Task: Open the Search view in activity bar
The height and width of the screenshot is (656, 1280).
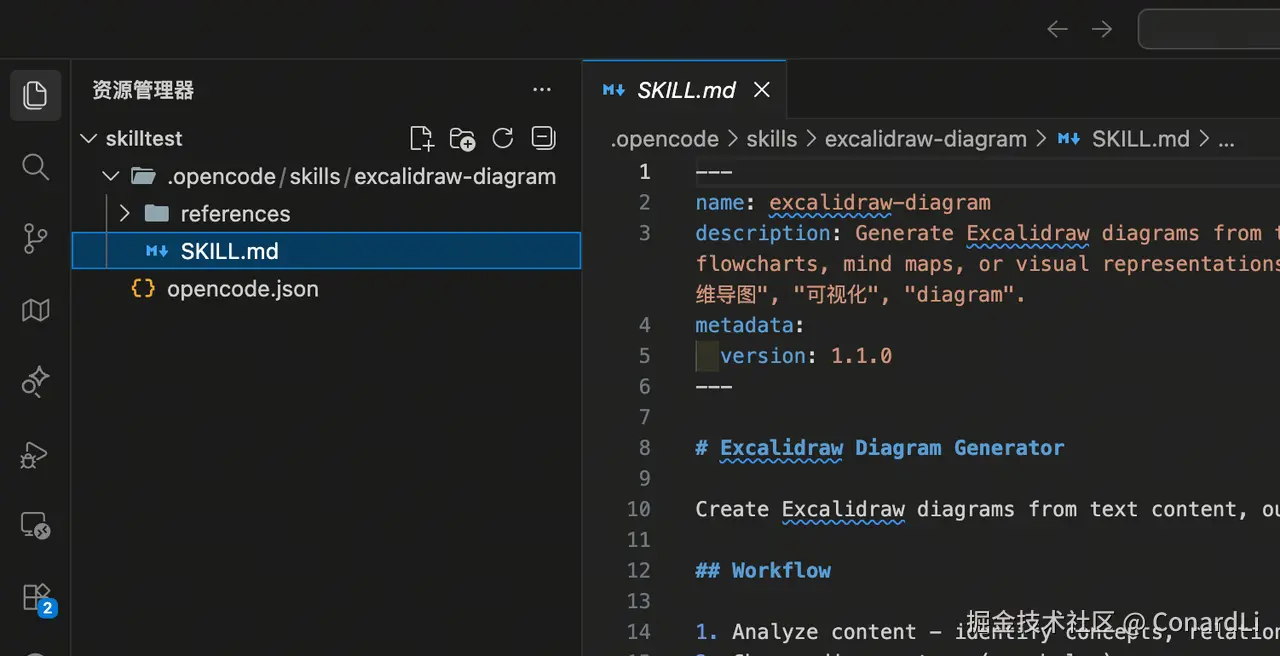Action: point(35,167)
